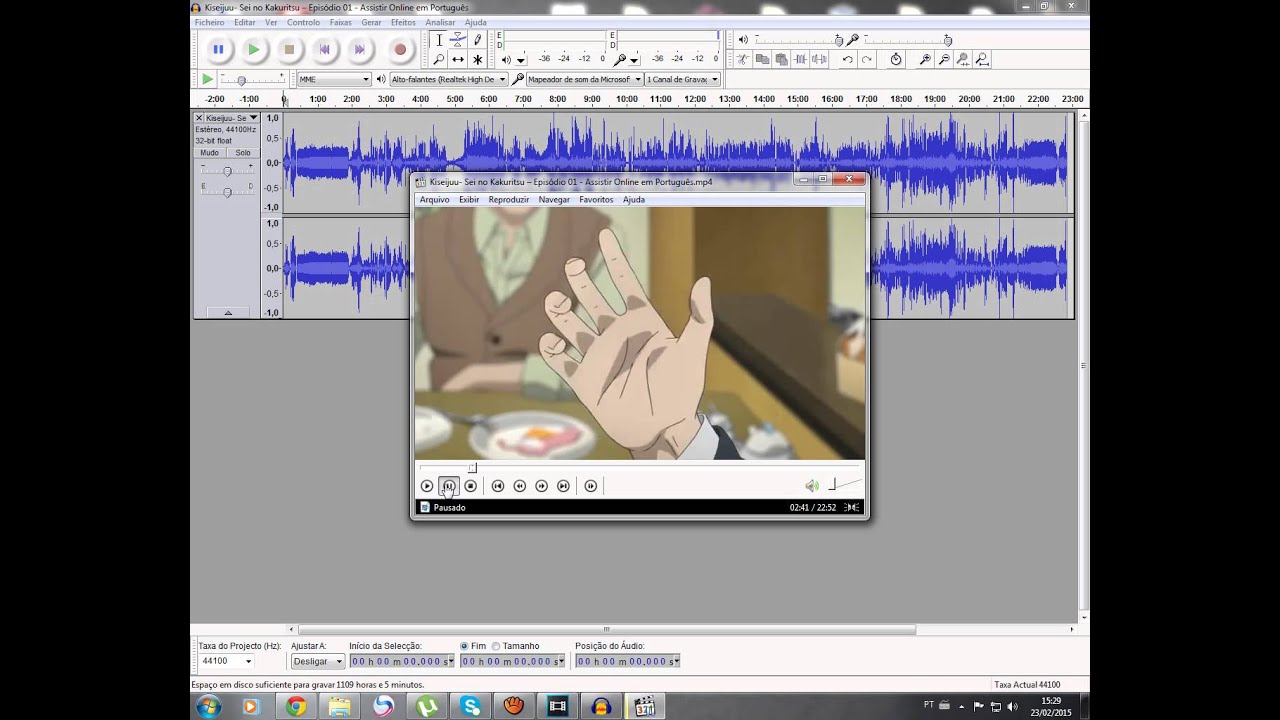
Task: Open the Alto-falantes output device dropdown
Action: 448,79
